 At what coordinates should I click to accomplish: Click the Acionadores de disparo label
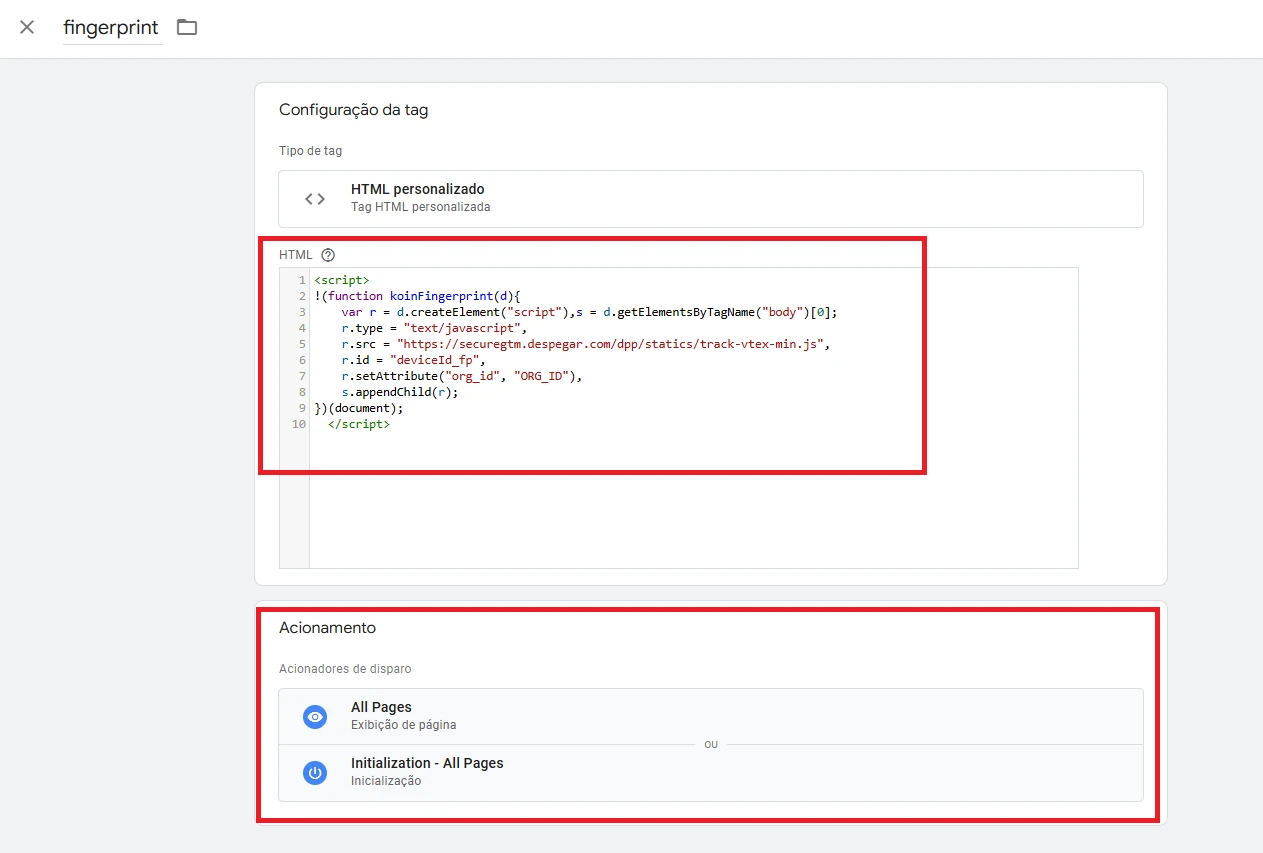coord(345,669)
